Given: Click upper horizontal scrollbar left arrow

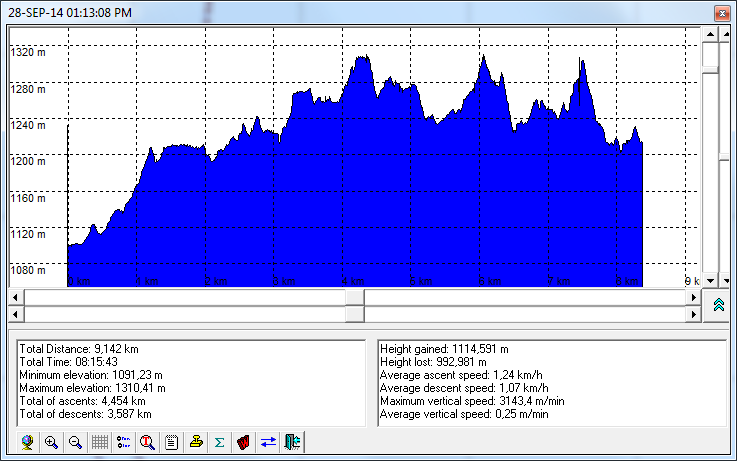Looking at the screenshot, I should [x=15, y=297].
